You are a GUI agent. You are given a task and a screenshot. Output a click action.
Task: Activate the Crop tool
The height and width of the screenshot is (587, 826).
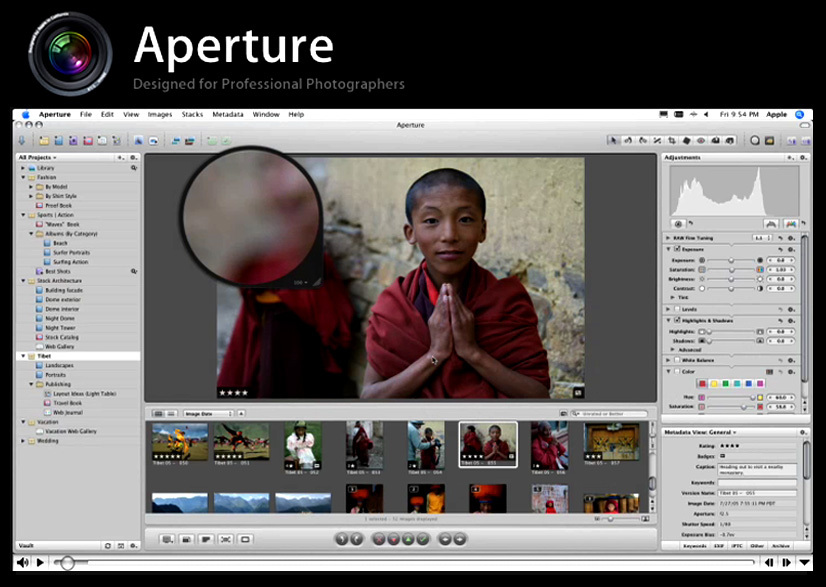pyautogui.click(x=672, y=140)
